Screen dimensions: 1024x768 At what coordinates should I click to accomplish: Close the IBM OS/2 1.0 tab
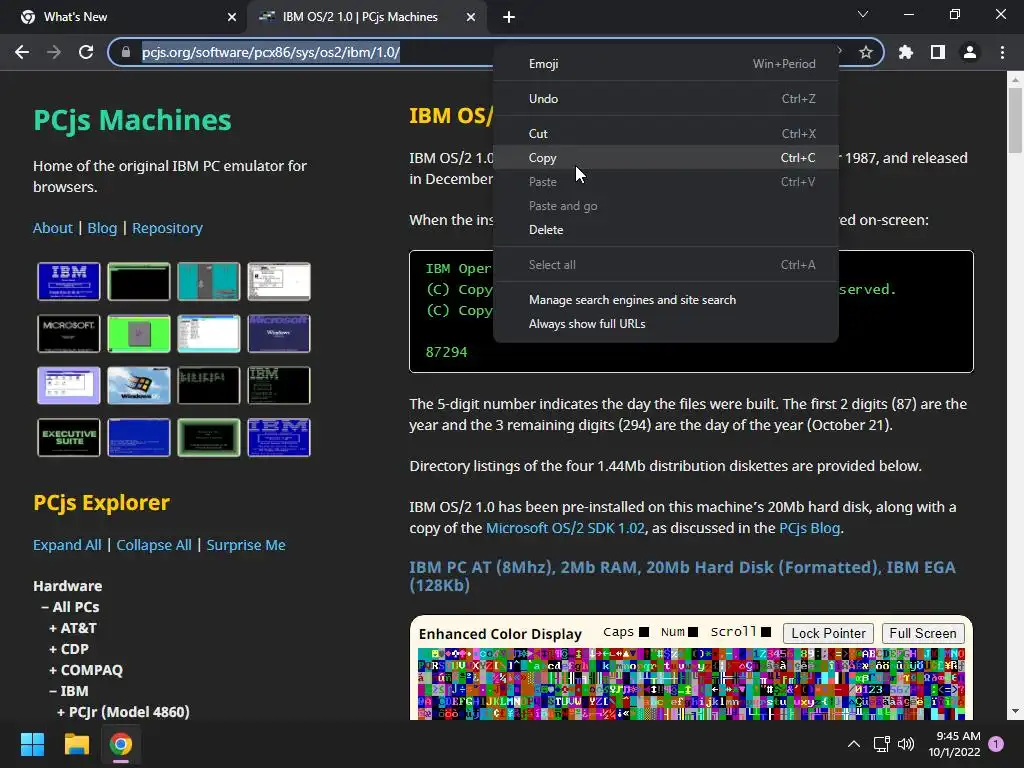pyautogui.click(x=471, y=17)
